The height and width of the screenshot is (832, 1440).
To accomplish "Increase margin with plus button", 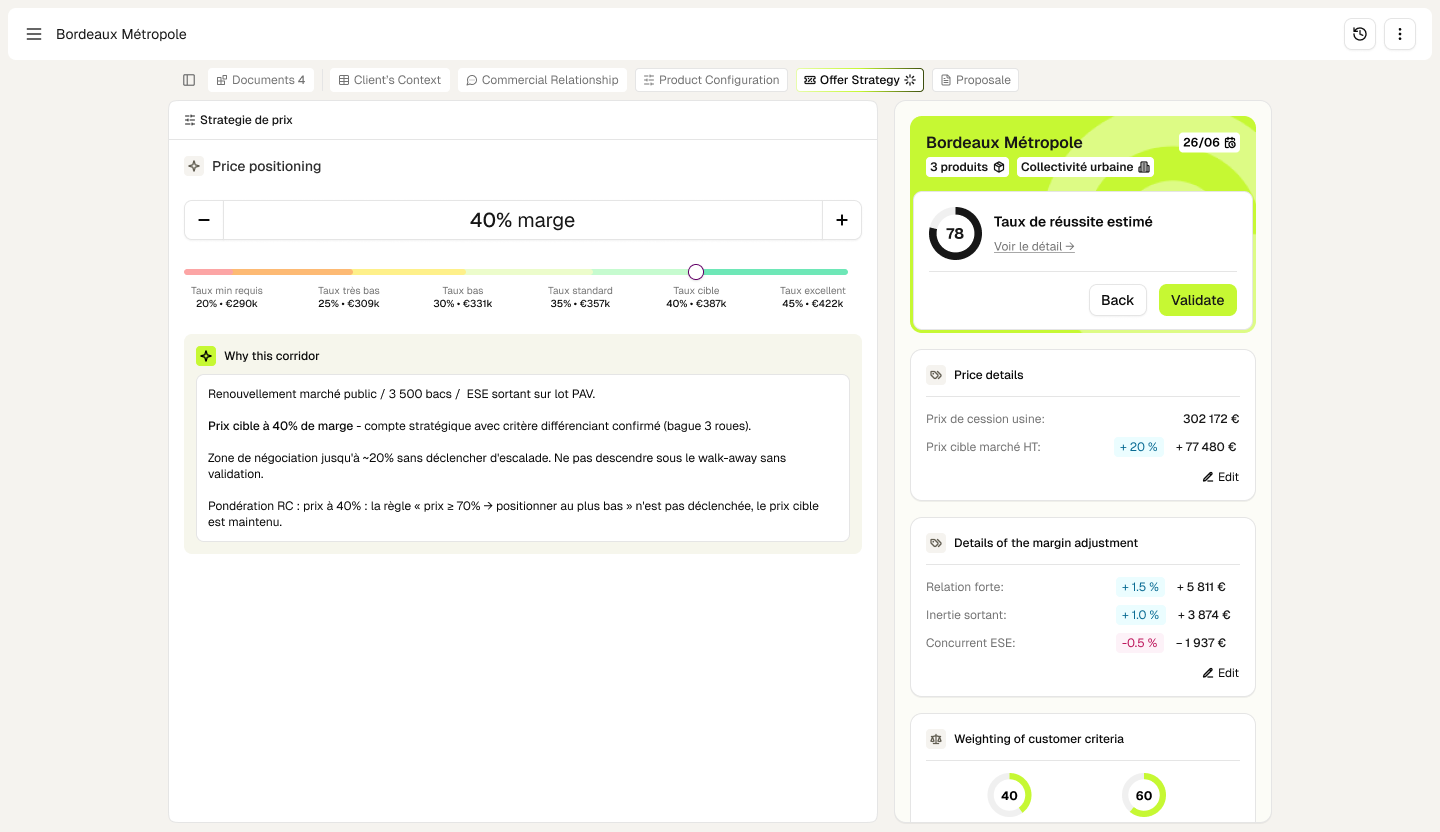I will [x=842, y=220].
